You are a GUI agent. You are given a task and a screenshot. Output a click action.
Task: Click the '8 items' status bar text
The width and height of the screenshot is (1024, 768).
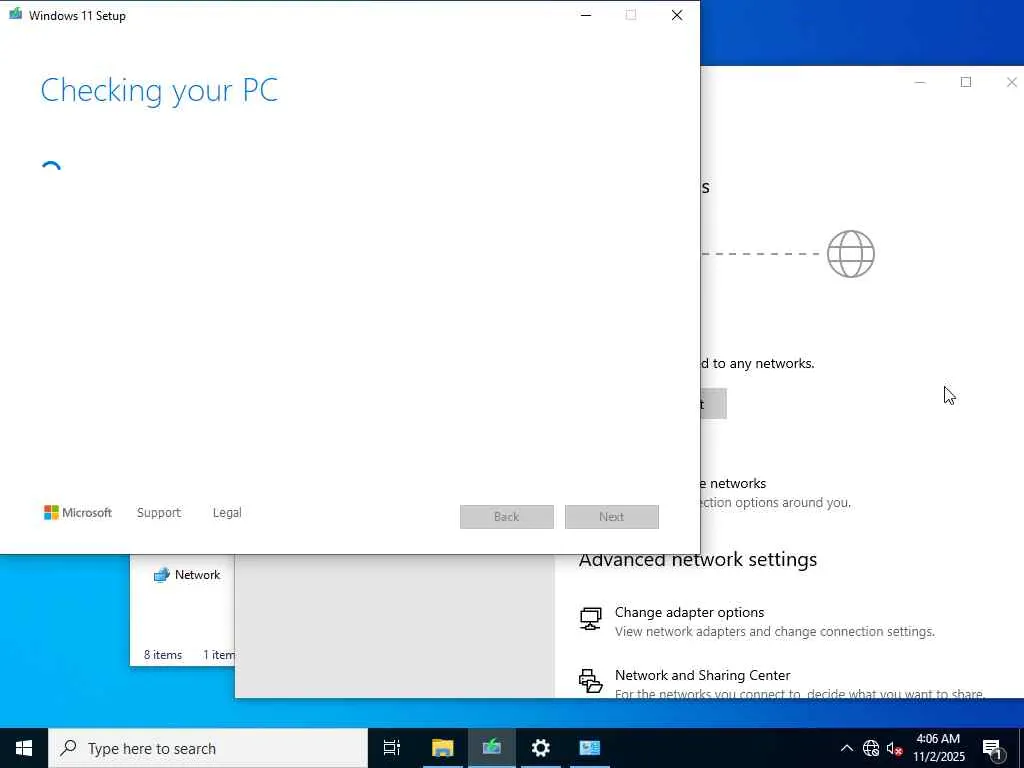click(163, 654)
